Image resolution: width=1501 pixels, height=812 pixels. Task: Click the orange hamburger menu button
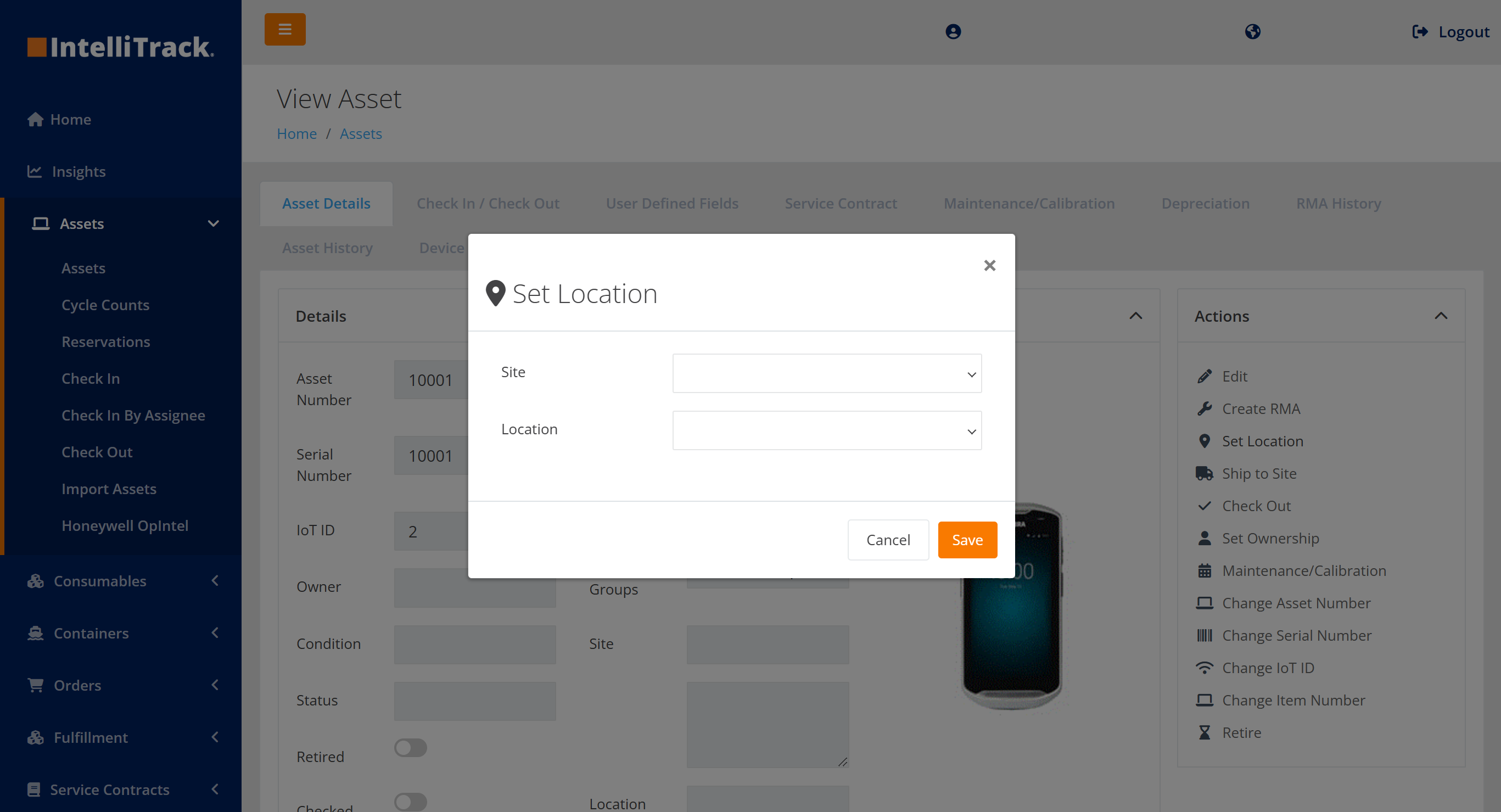pos(284,29)
